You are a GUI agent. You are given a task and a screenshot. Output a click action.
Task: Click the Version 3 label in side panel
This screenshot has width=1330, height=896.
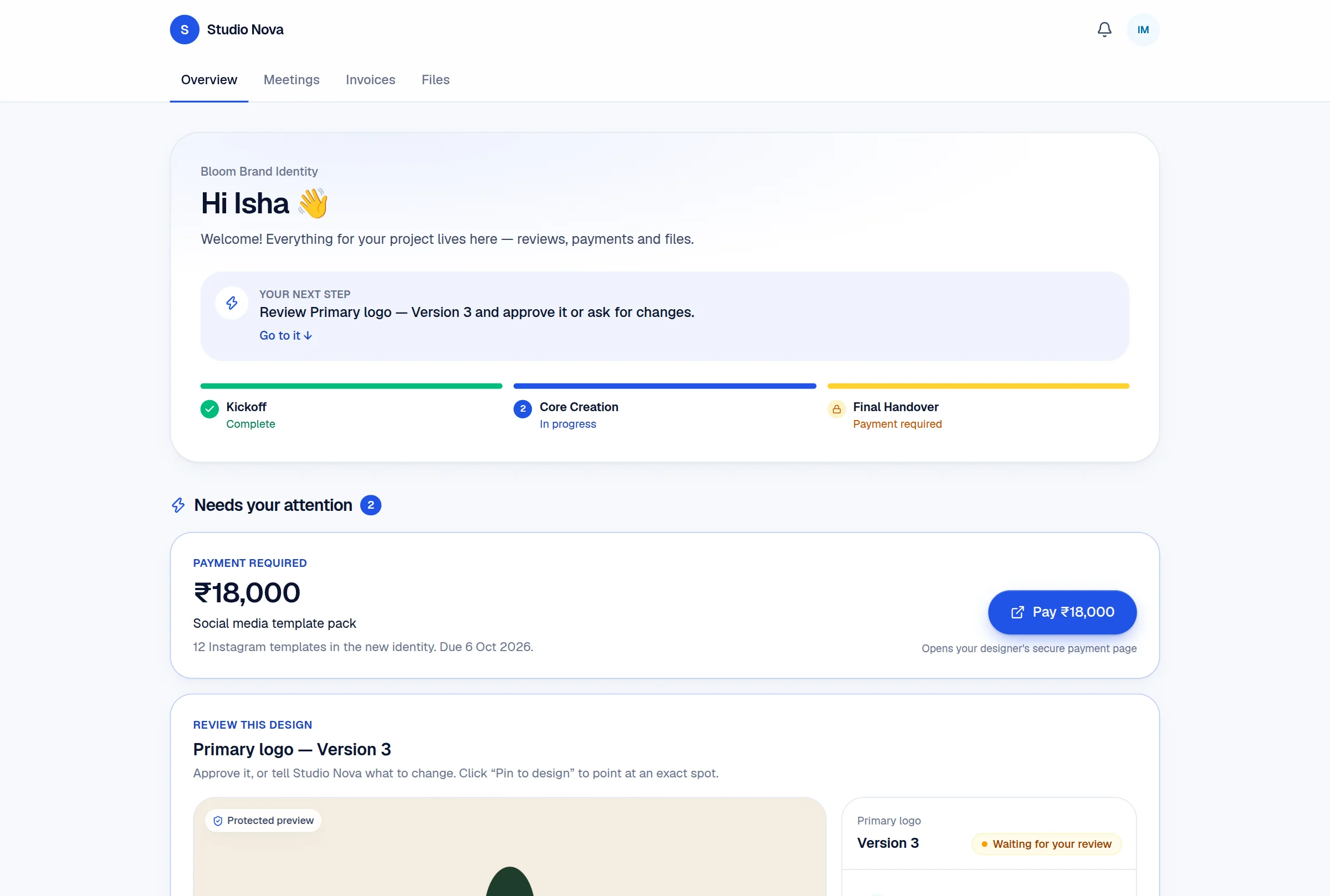(x=888, y=844)
